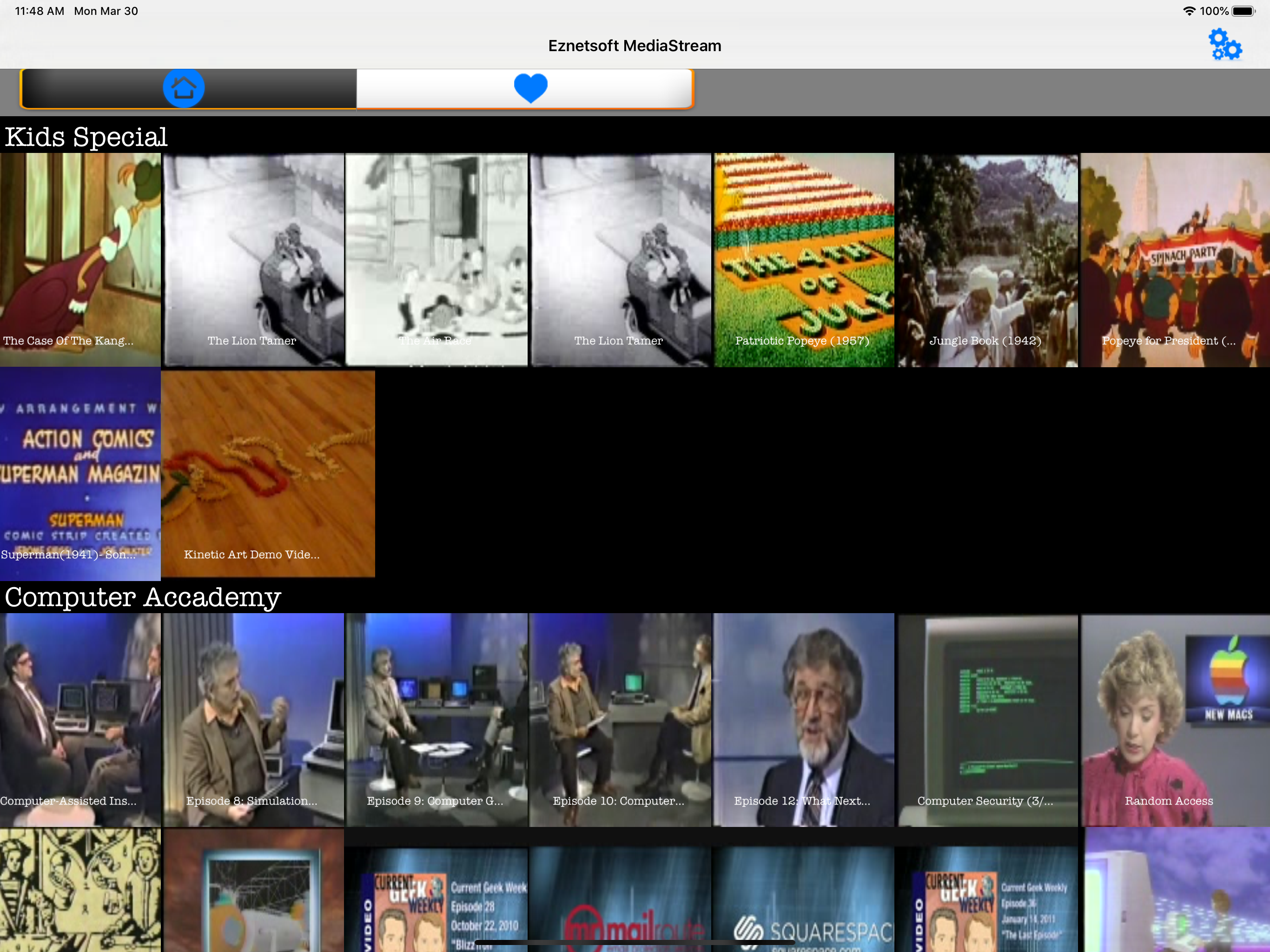Viewport: 1270px width, 952px height.
Task: Open Computer Security (3/... video
Action: [x=987, y=720]
